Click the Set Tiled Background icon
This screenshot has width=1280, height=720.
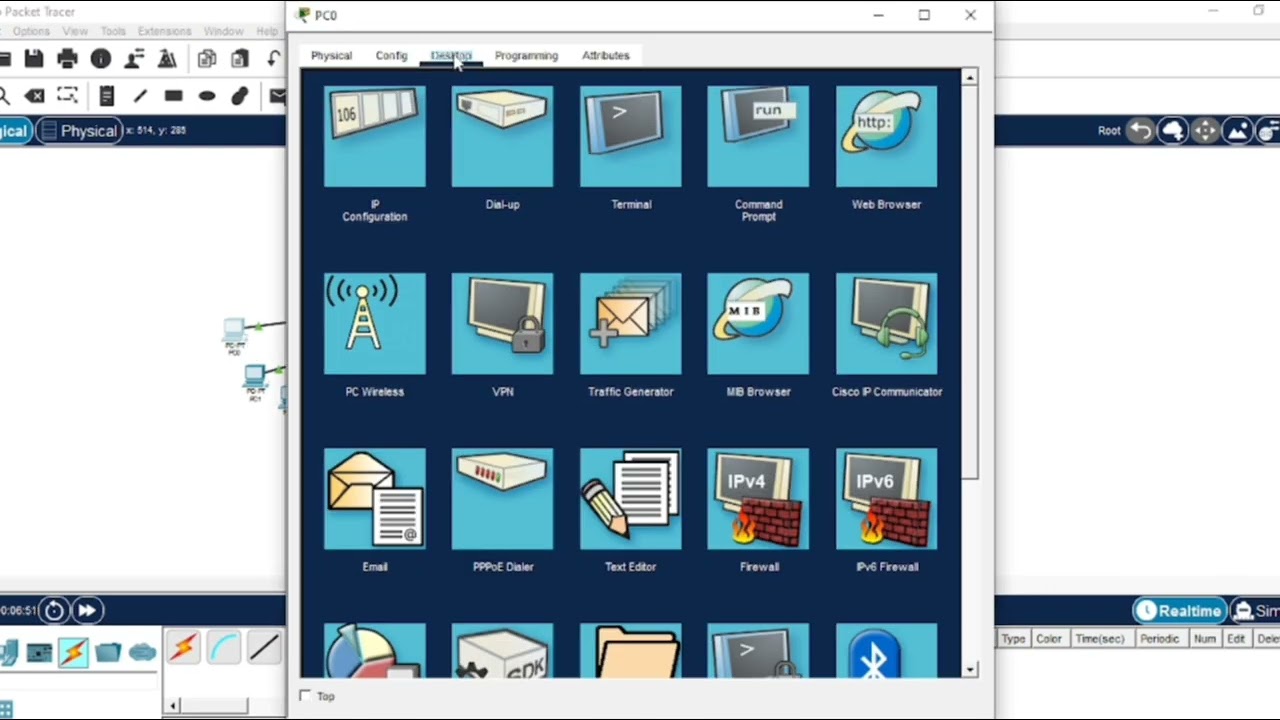click(x=1237, y=131)
